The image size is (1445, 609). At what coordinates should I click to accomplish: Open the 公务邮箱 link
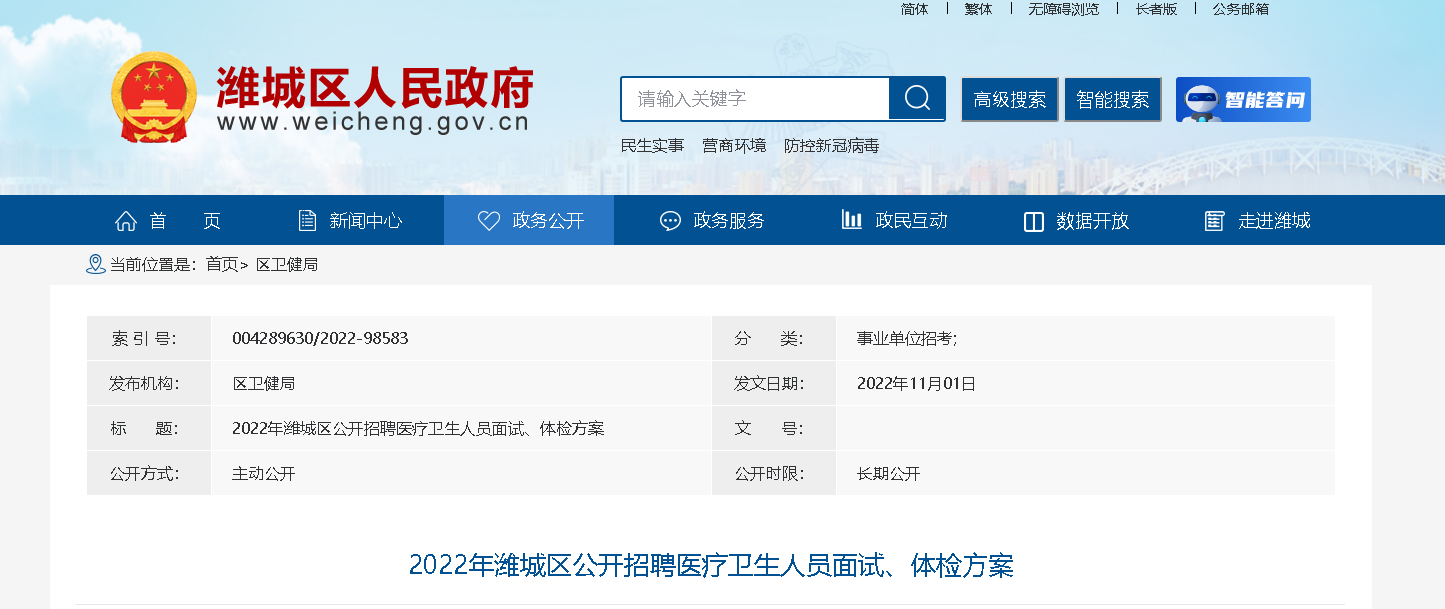1240,9
